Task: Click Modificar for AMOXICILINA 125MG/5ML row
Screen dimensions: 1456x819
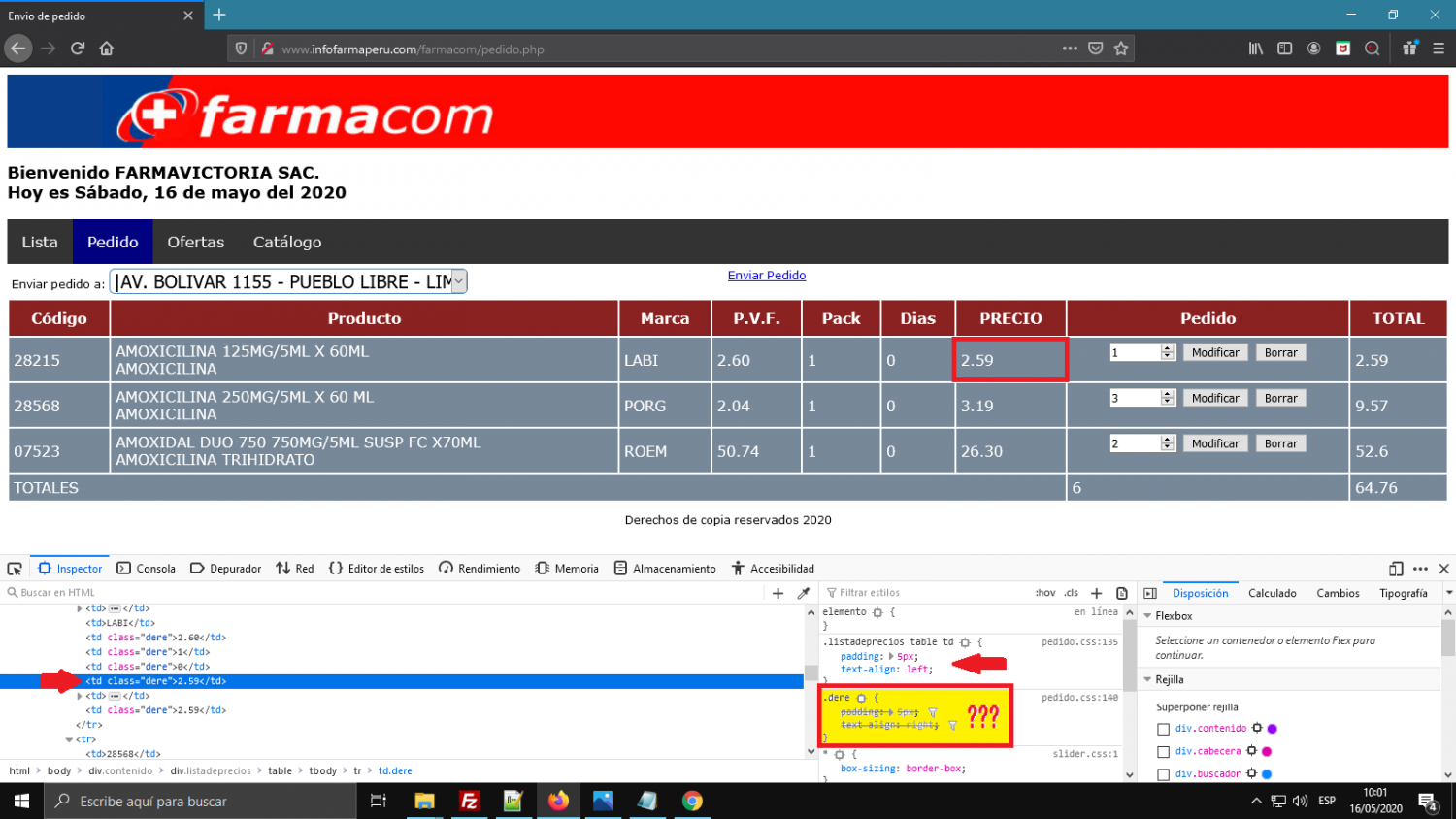Action: pyautogui.click(x=1215, y=353)
